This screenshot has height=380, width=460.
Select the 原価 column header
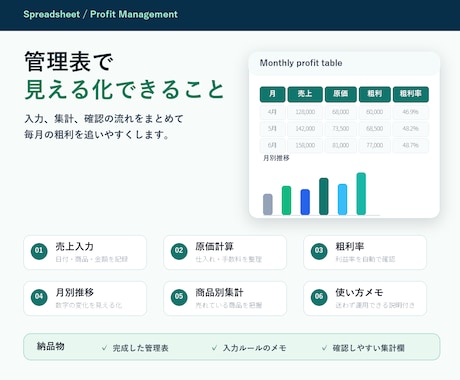pos(341,94)
